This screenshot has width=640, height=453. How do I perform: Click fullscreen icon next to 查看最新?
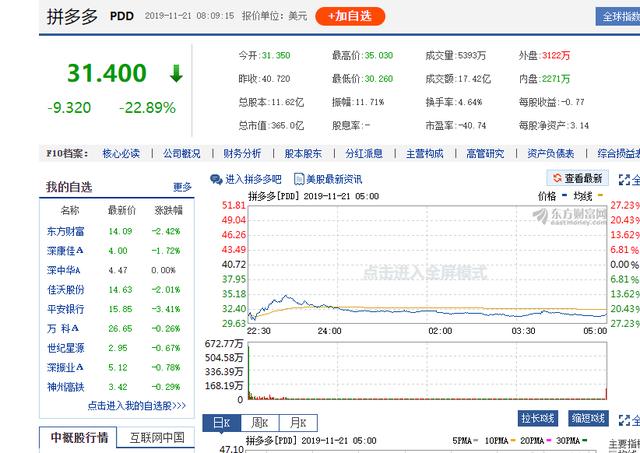pyautogui.click(x=624, y=180)
